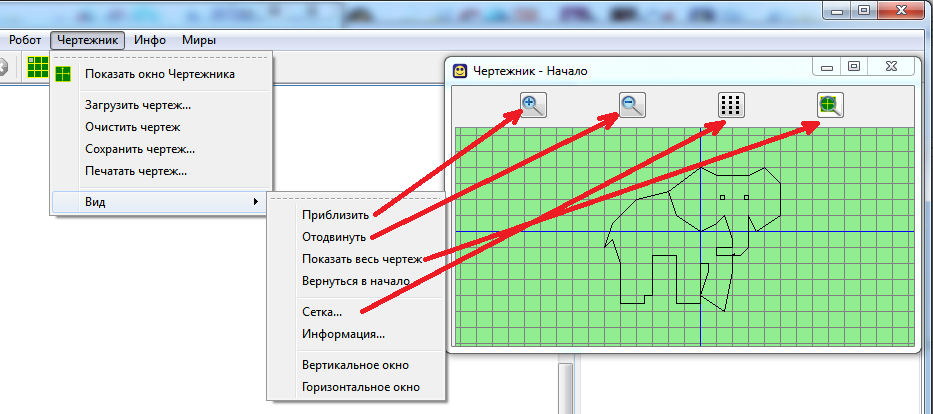Click the zoom in magnifier icon
Image resolution: width=933 pixels, height=414 pixels.
533,105
